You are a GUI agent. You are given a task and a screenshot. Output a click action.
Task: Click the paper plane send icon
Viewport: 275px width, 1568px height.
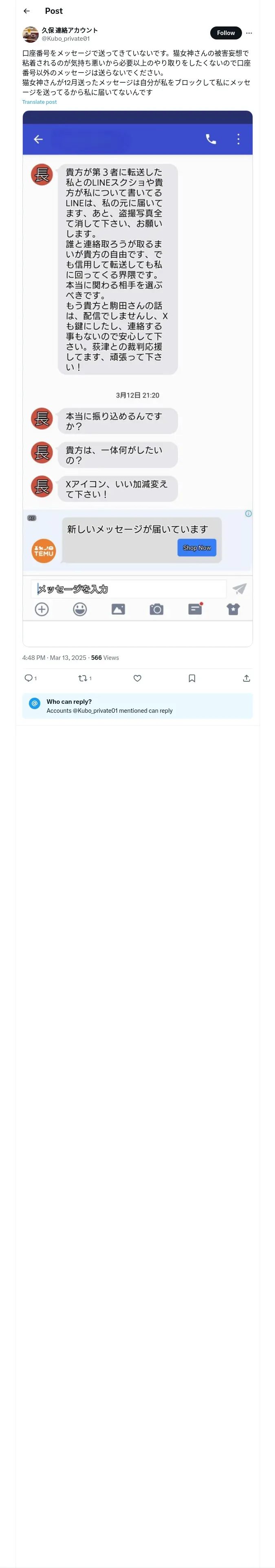coord(240,589)
